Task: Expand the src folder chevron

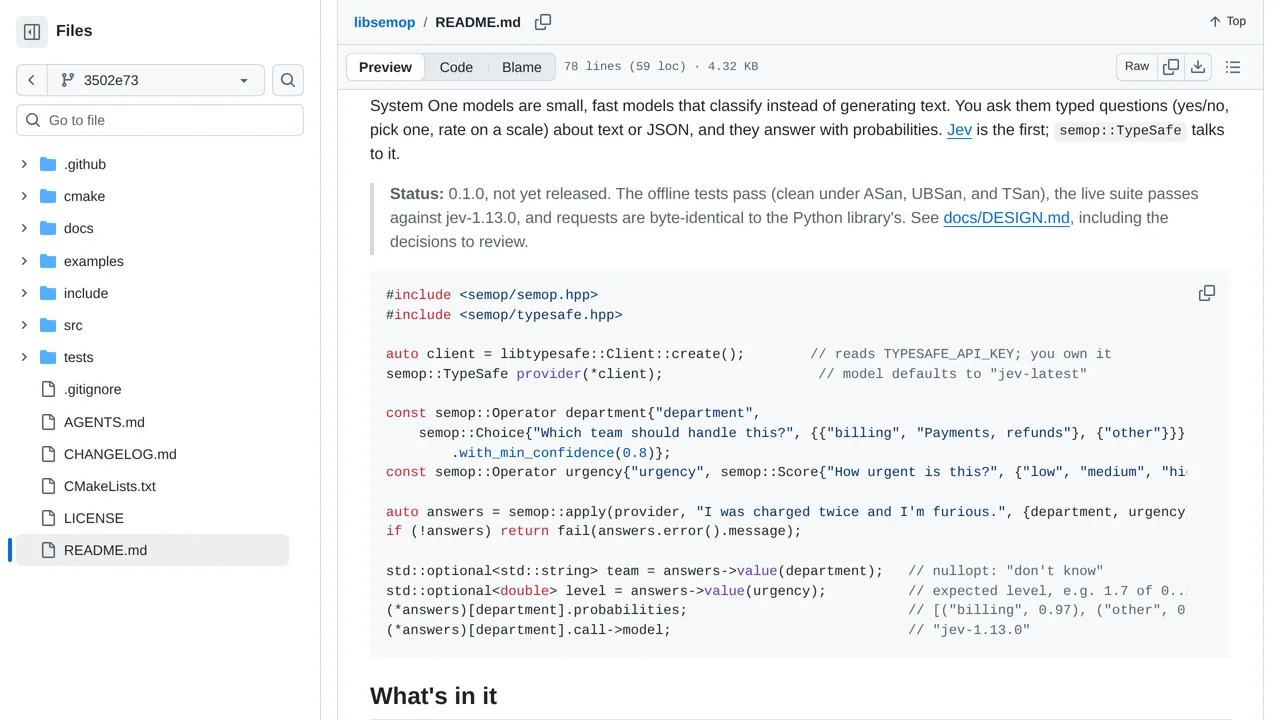Action: pos(24,325)
